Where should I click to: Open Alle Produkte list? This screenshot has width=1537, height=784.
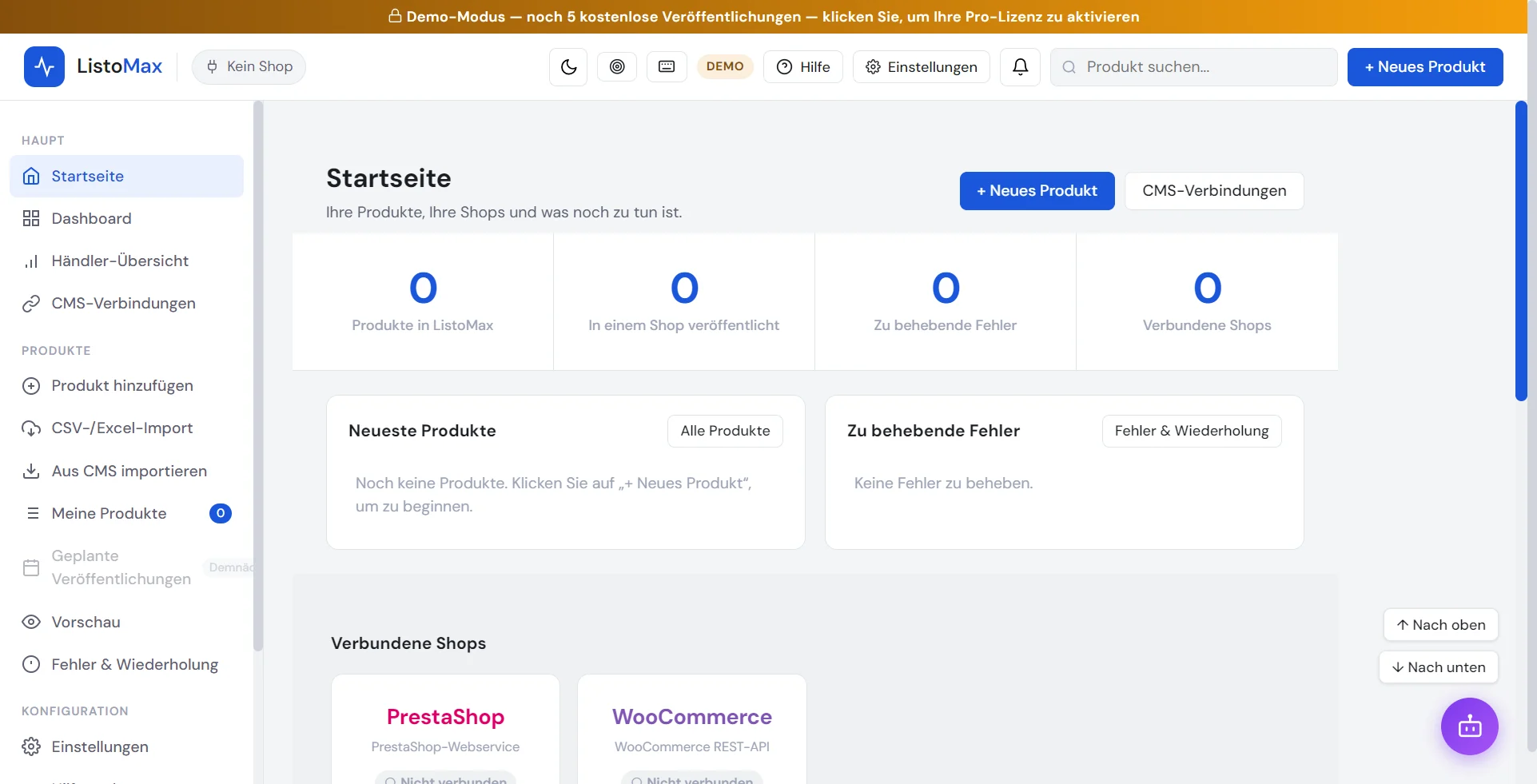[x=725, y=432]
